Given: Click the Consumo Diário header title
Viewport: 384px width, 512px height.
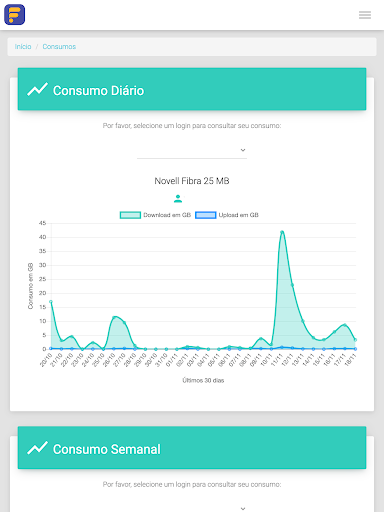Looking at the screenshot, I should pyautogui.click(x=98, y=91).
